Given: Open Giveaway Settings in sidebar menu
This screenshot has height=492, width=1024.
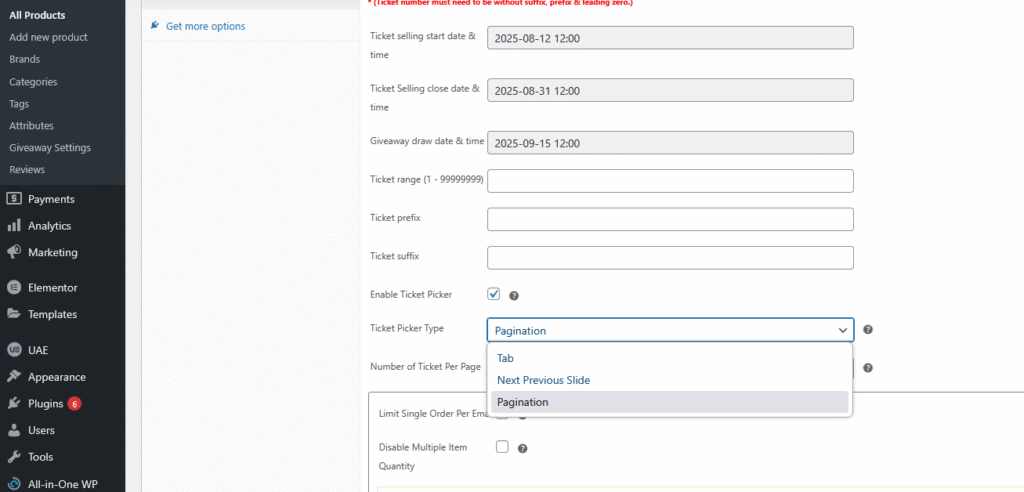Looking at the screenshot, I should (x=50, y=148).
